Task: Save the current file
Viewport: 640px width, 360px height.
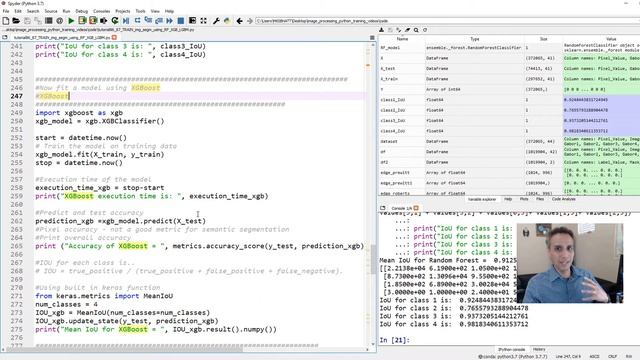Action: [x=27, y=20]
